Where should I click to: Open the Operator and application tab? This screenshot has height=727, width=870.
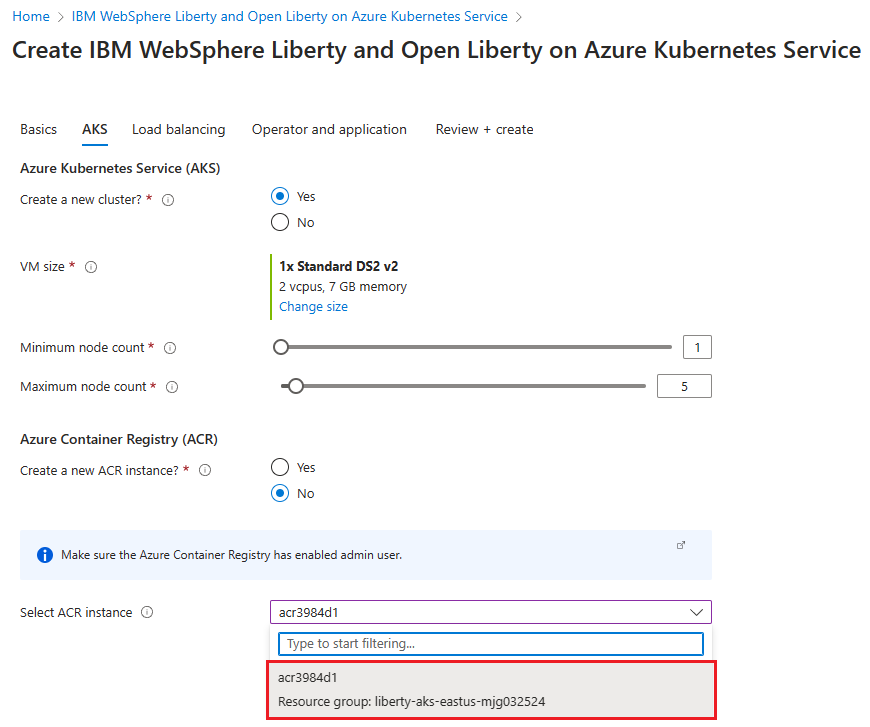click(329, 130)
